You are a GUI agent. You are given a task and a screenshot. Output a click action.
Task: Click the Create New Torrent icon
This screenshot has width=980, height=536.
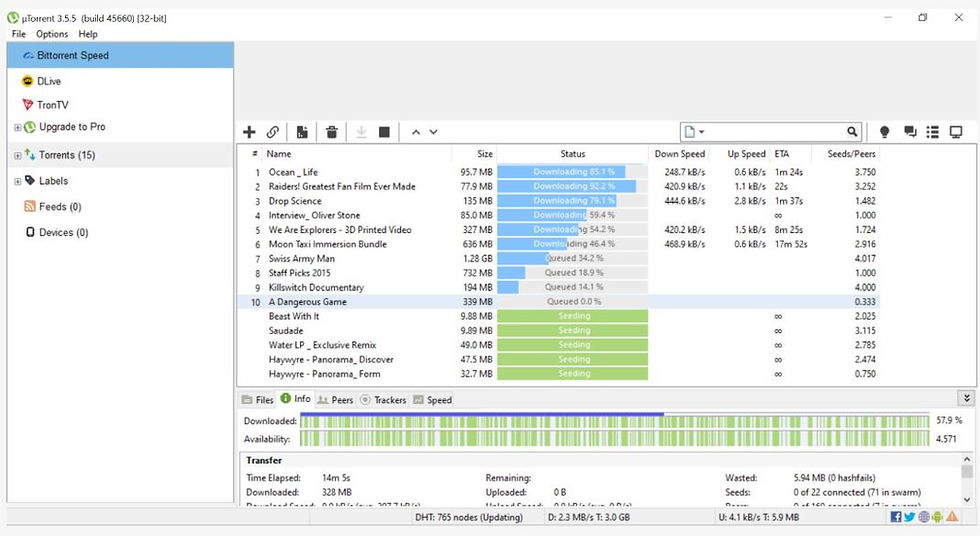pos(302,132)
